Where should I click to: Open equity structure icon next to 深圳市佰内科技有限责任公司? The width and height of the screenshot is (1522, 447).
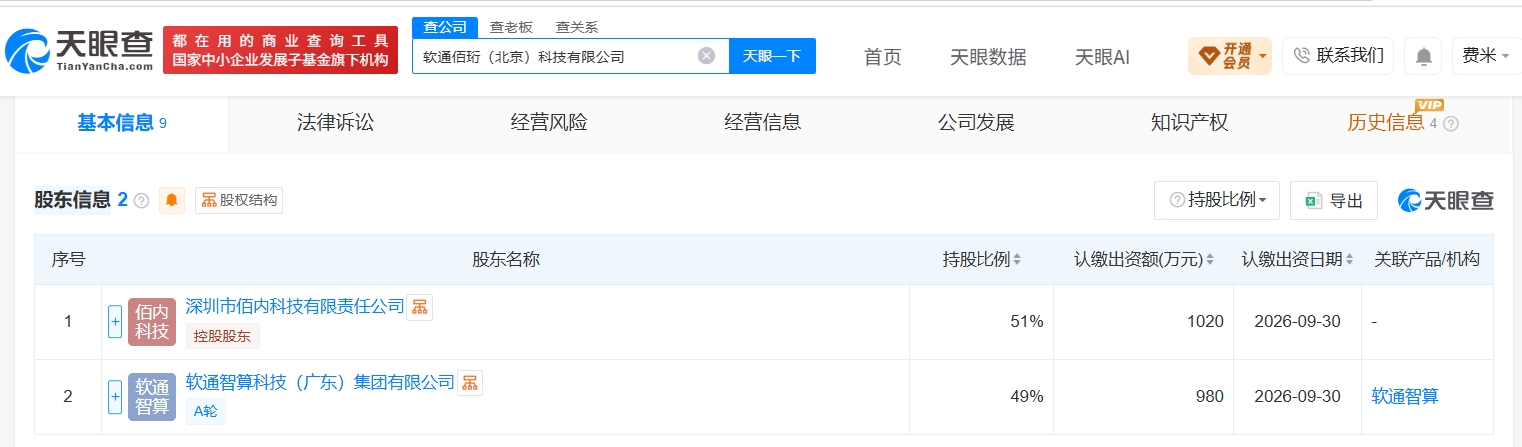[x=420, y=306]
